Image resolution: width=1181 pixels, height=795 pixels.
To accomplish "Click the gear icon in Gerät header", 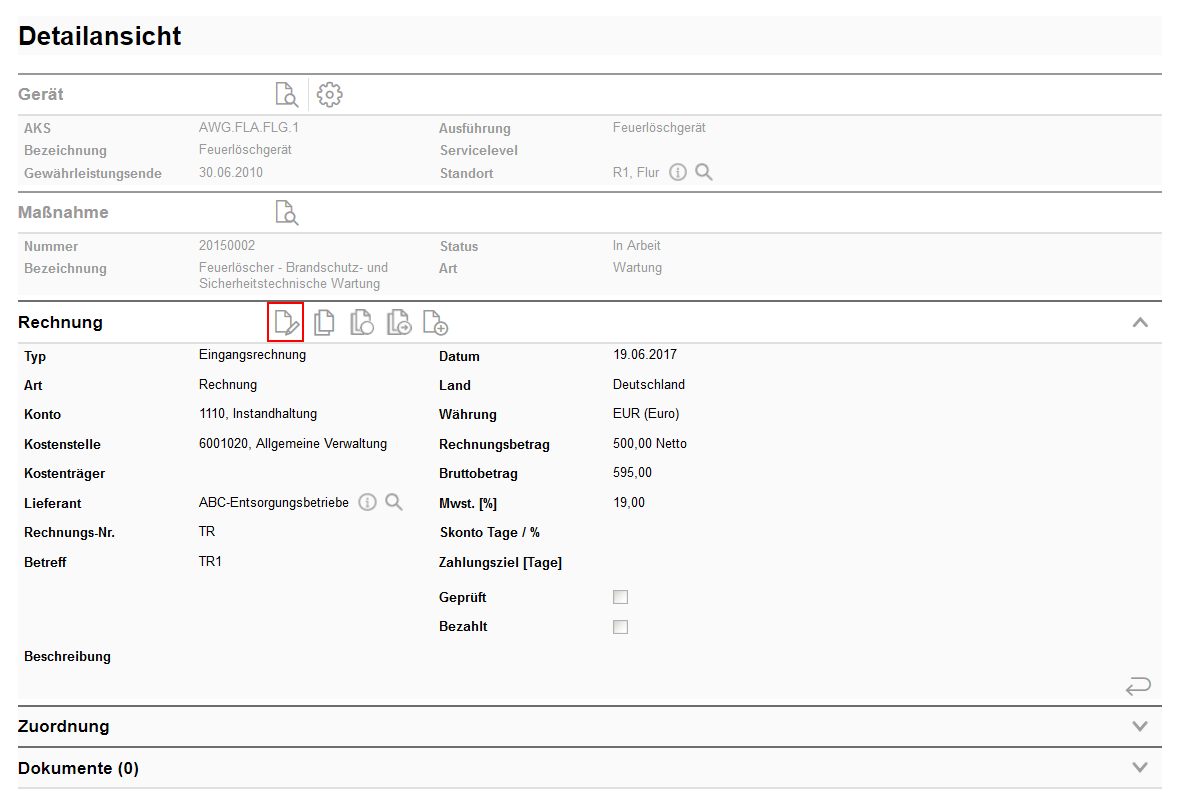I will click(330, 95).
